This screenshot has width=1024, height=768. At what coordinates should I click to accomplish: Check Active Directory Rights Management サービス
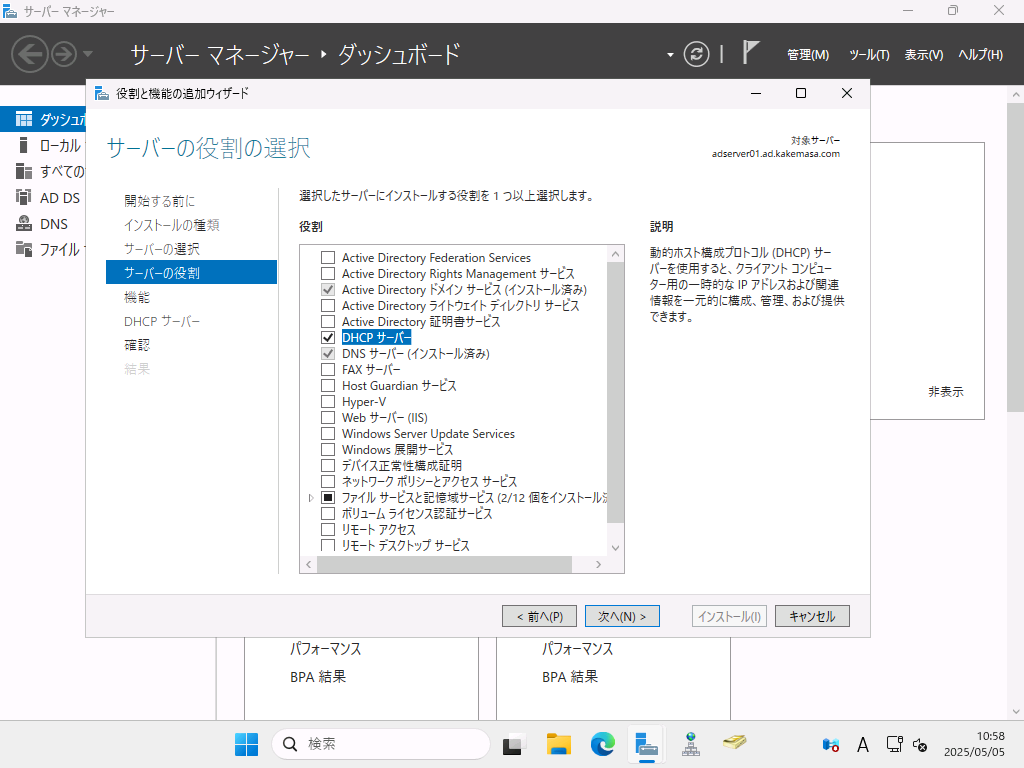point(328,274)
